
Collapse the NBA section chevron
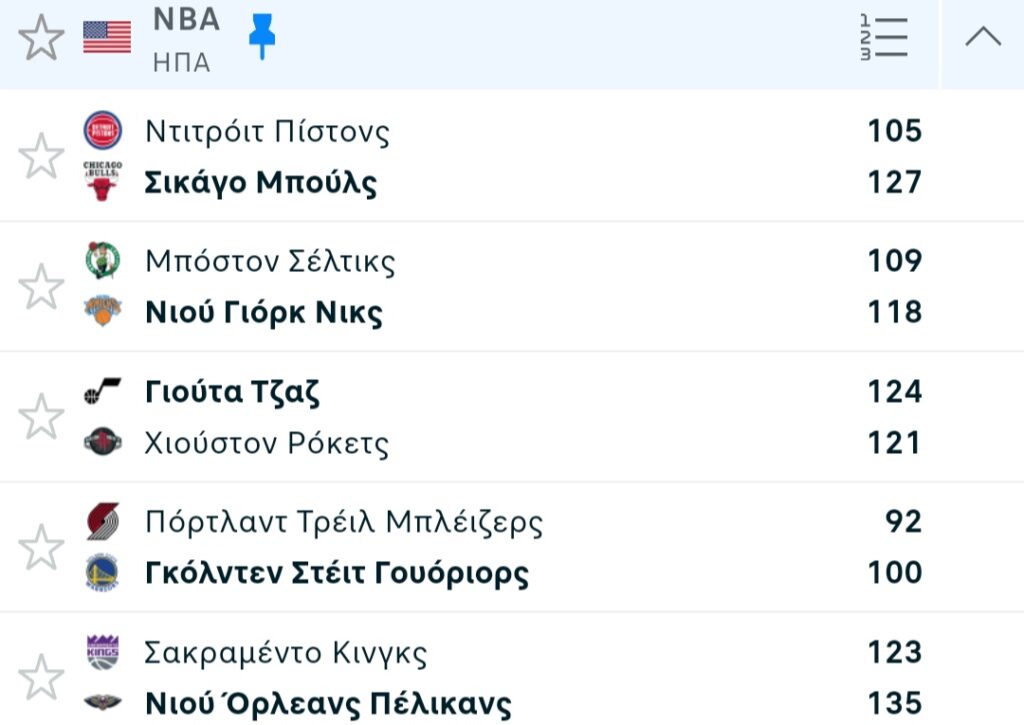982,38
